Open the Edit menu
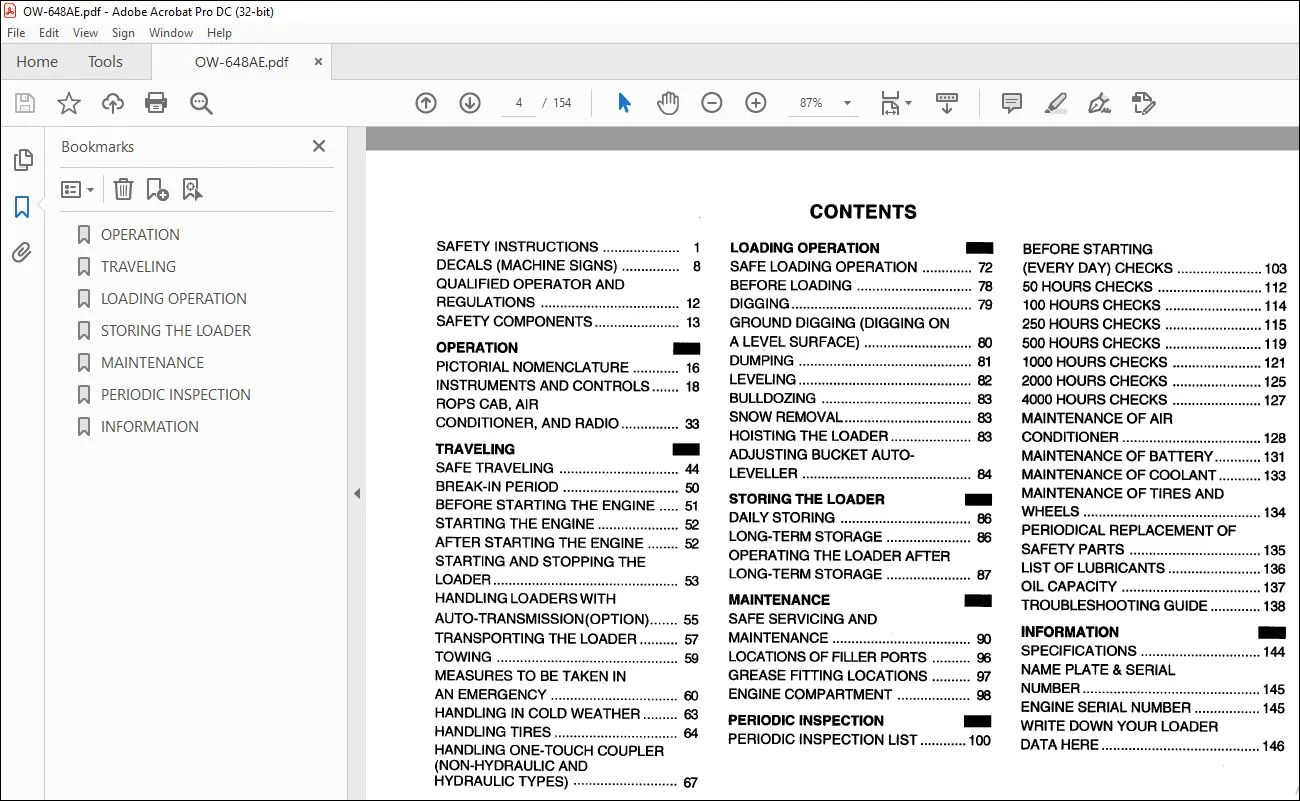This screenshot has width=1300, height=801. [49, 33]
